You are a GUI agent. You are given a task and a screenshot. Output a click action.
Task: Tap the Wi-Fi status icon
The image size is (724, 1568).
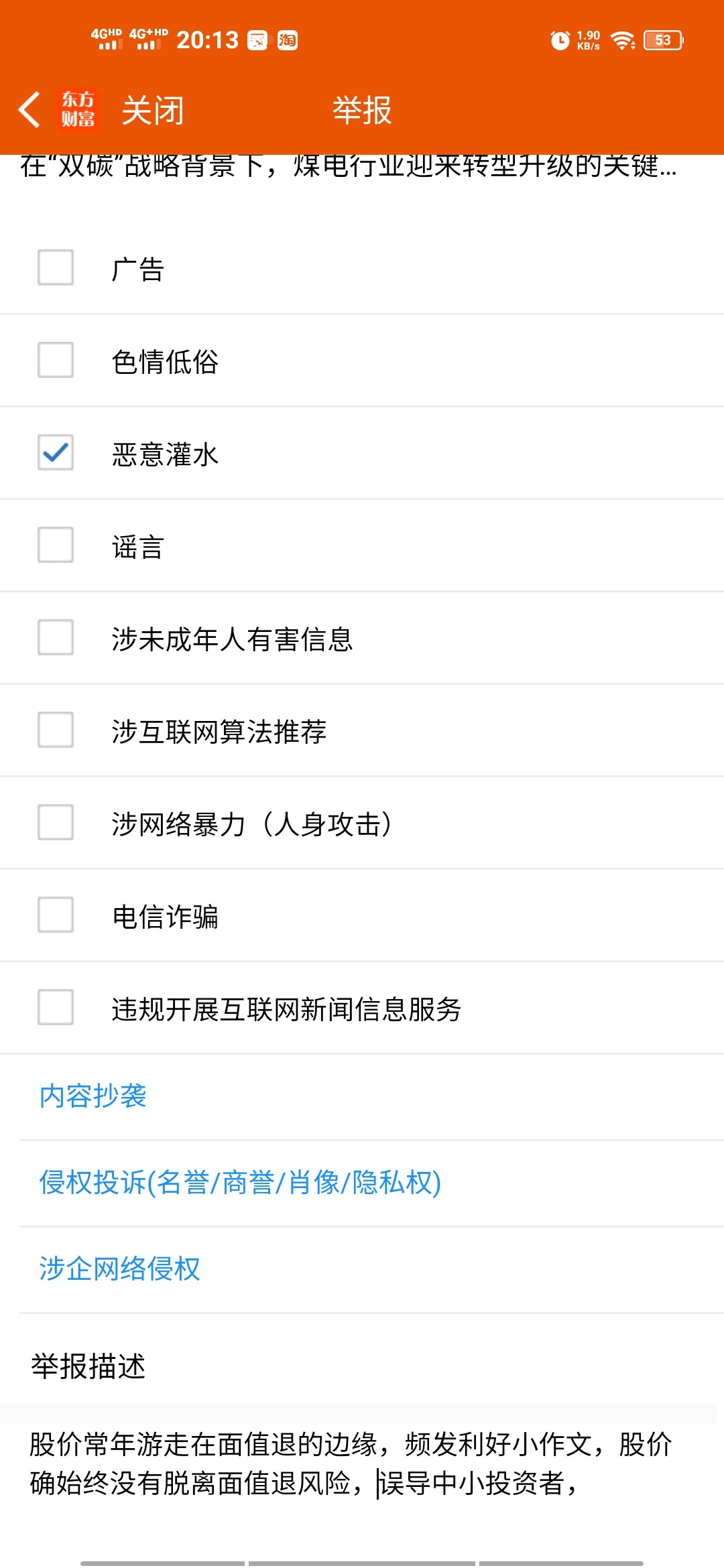[623, 40]
